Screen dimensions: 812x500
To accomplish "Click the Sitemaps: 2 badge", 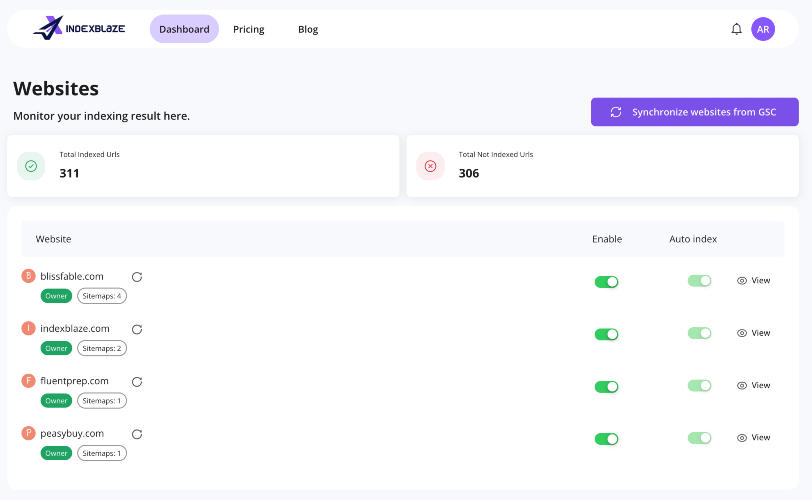I will point(102,348).
